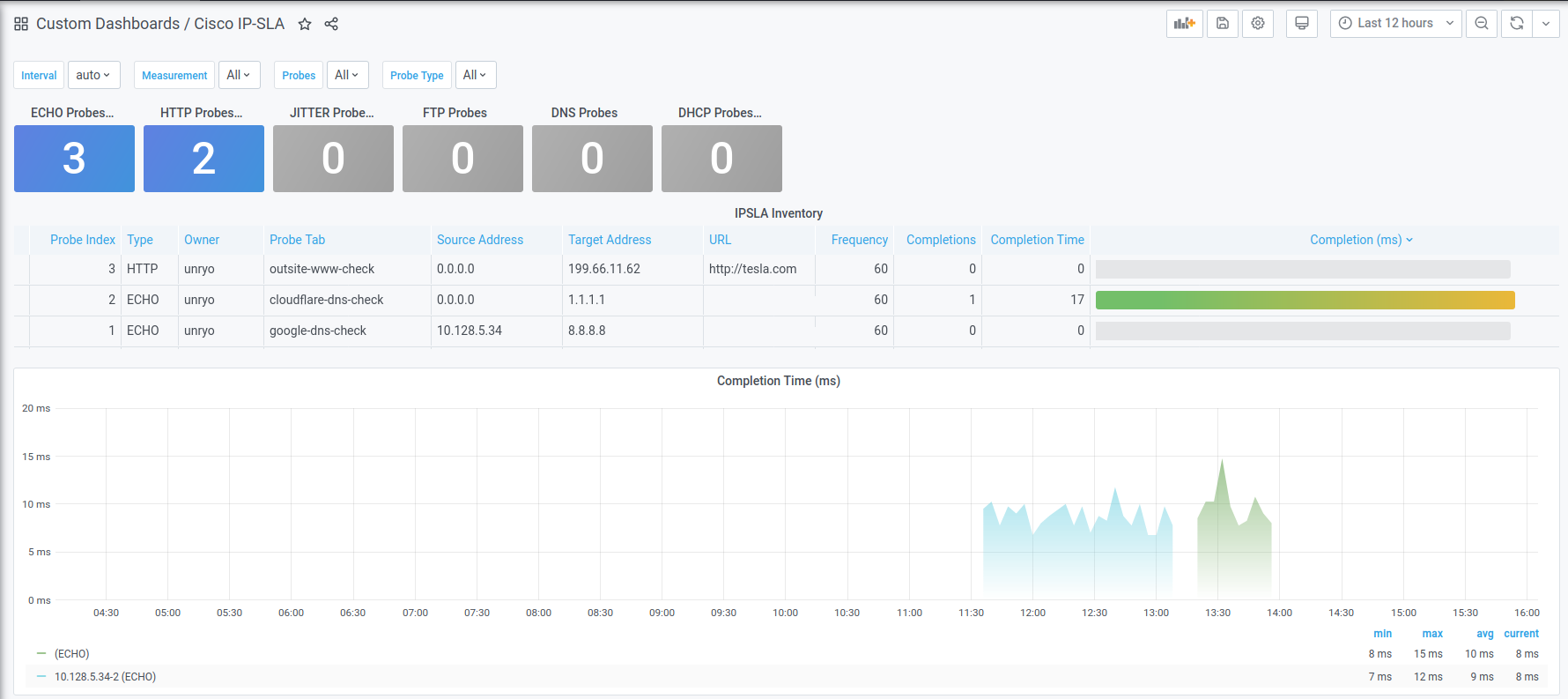
Task: Sort table by Completion Time column
Action: (1037, 240)
